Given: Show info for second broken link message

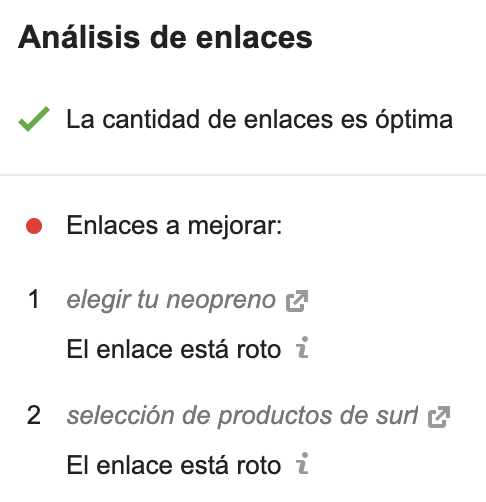Looking at the screenshot, I should (302, 463).
